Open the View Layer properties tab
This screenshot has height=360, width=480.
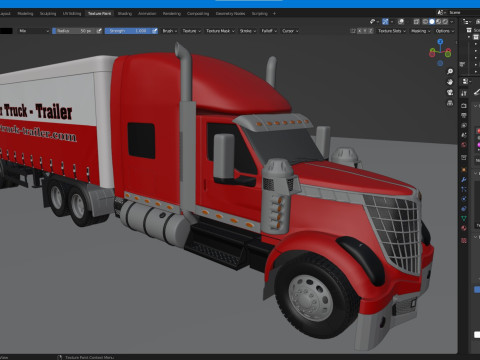coord(464,125)
